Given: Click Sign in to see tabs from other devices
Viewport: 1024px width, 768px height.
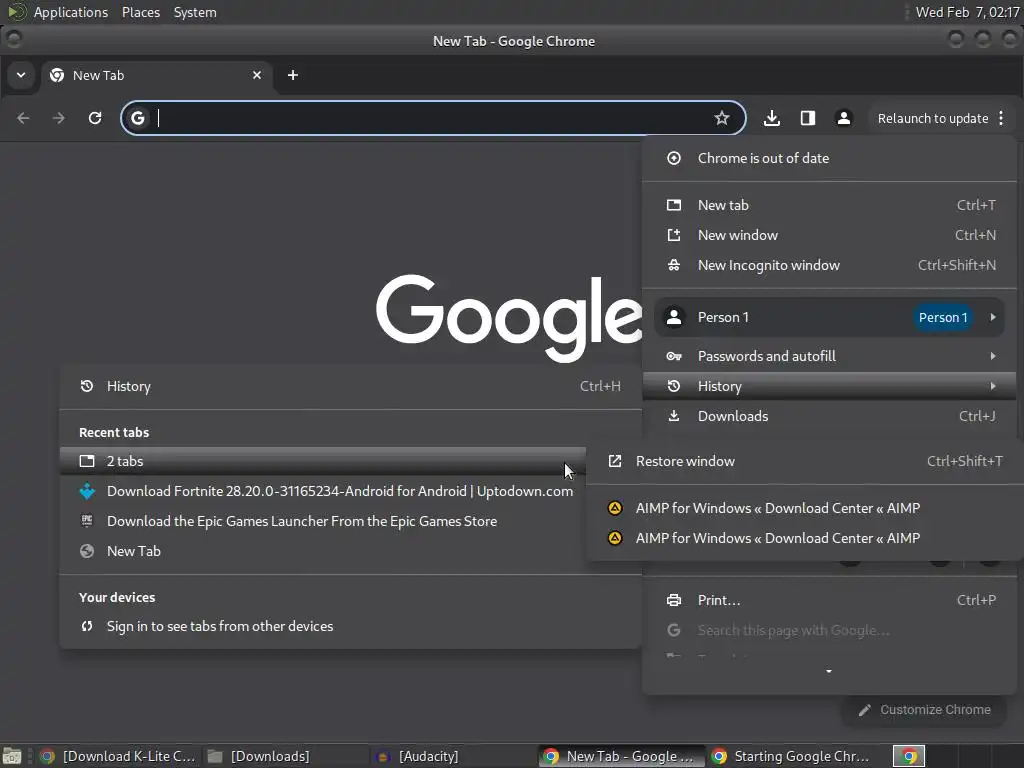Looking at the screenshot, I should [350, 626].
